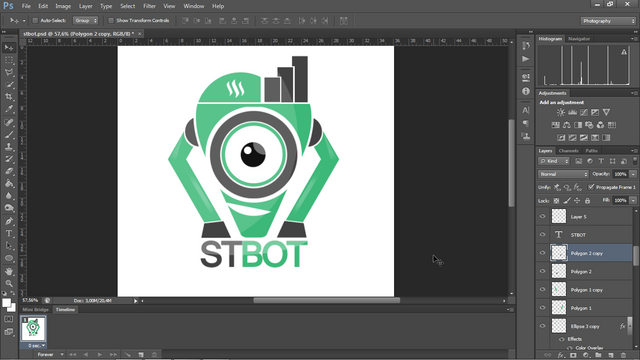Select the Move tool

click(9, 48)
